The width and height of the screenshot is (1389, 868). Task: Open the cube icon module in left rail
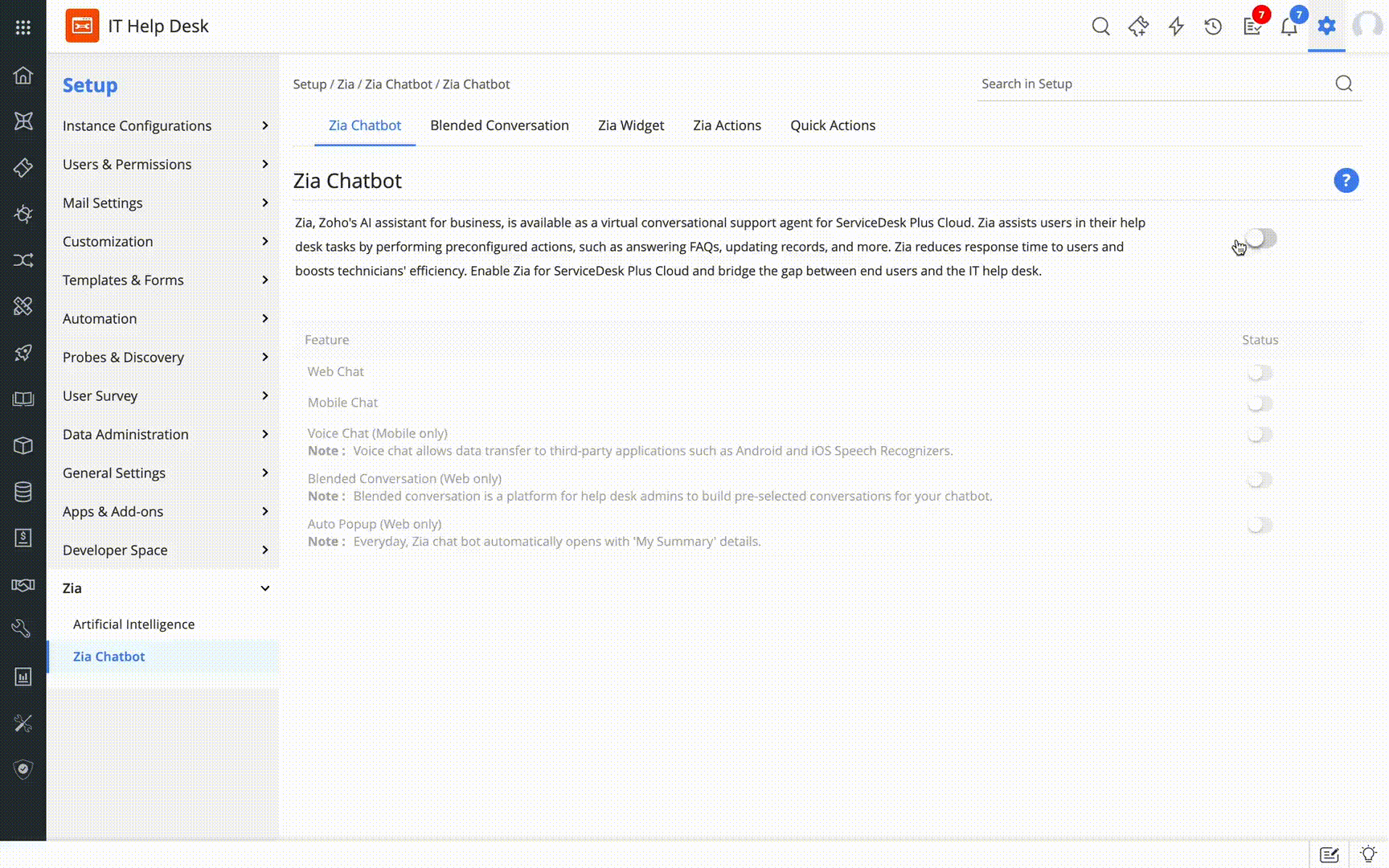click(23, 445)
